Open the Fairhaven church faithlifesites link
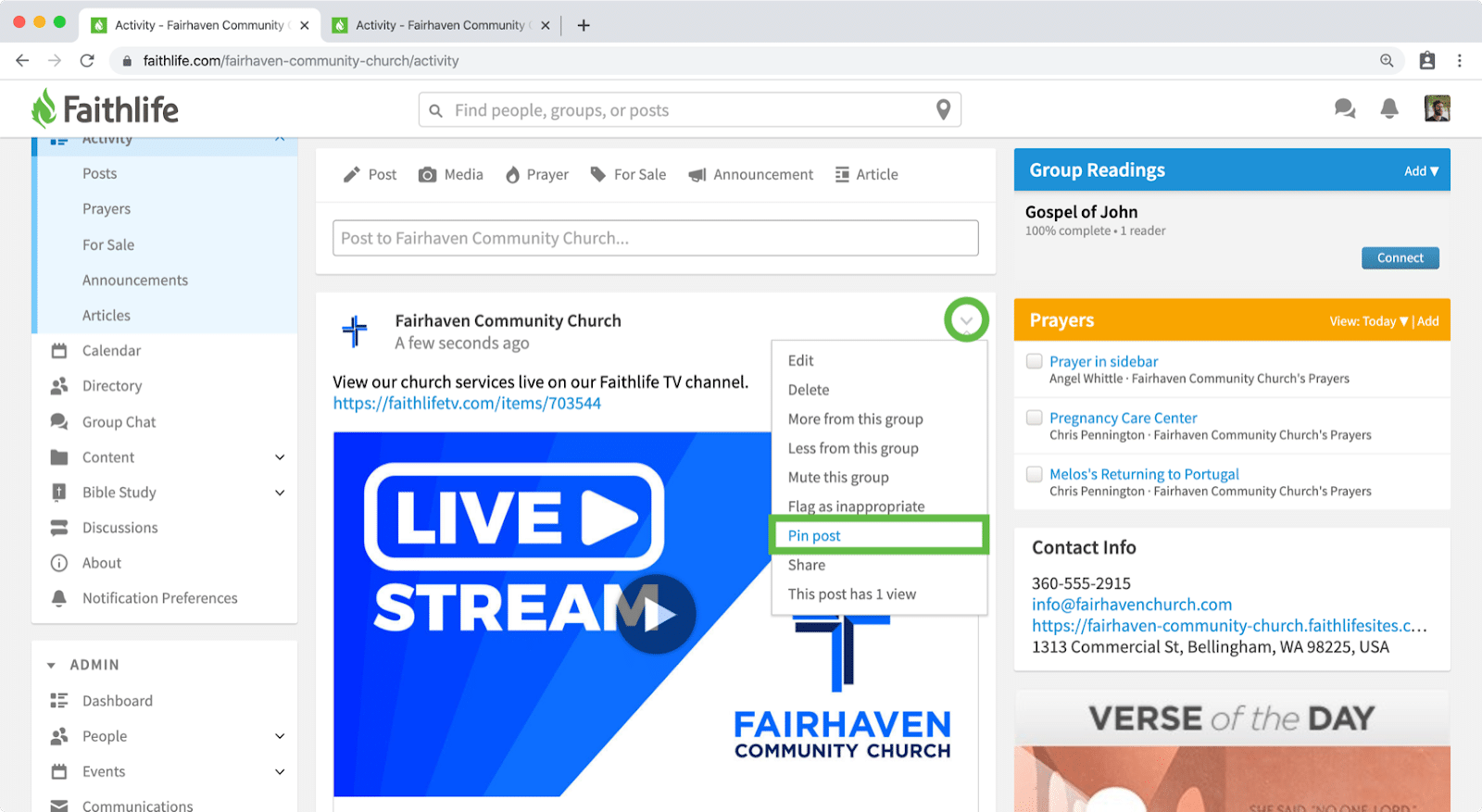The image size is (1482, 812). [1229, 625]
